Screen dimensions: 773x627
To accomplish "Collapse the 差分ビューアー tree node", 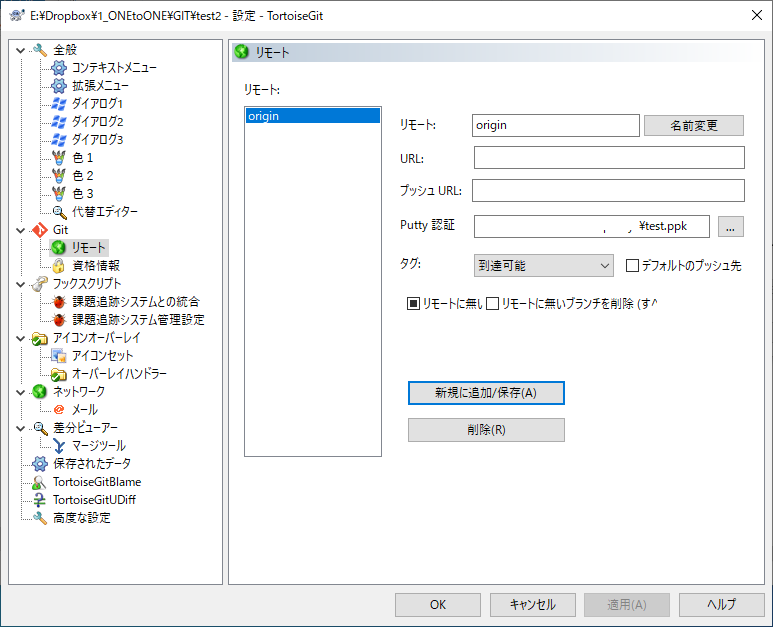I will click(x=21, y=428).
